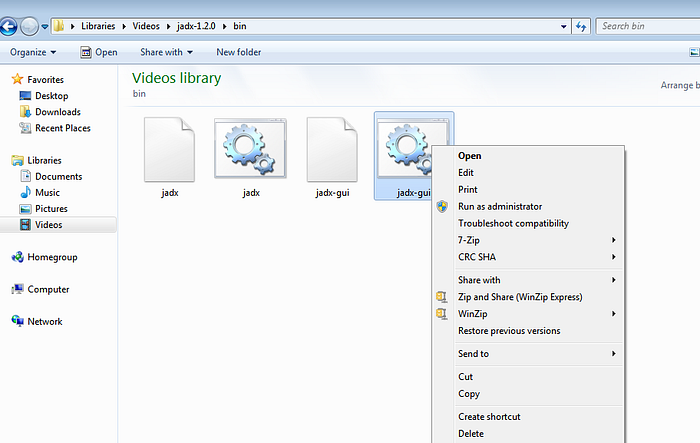This screenshot has width=700, height=443.
Task: Expand the 7-Zip submenu
Action: pos(528,240)
